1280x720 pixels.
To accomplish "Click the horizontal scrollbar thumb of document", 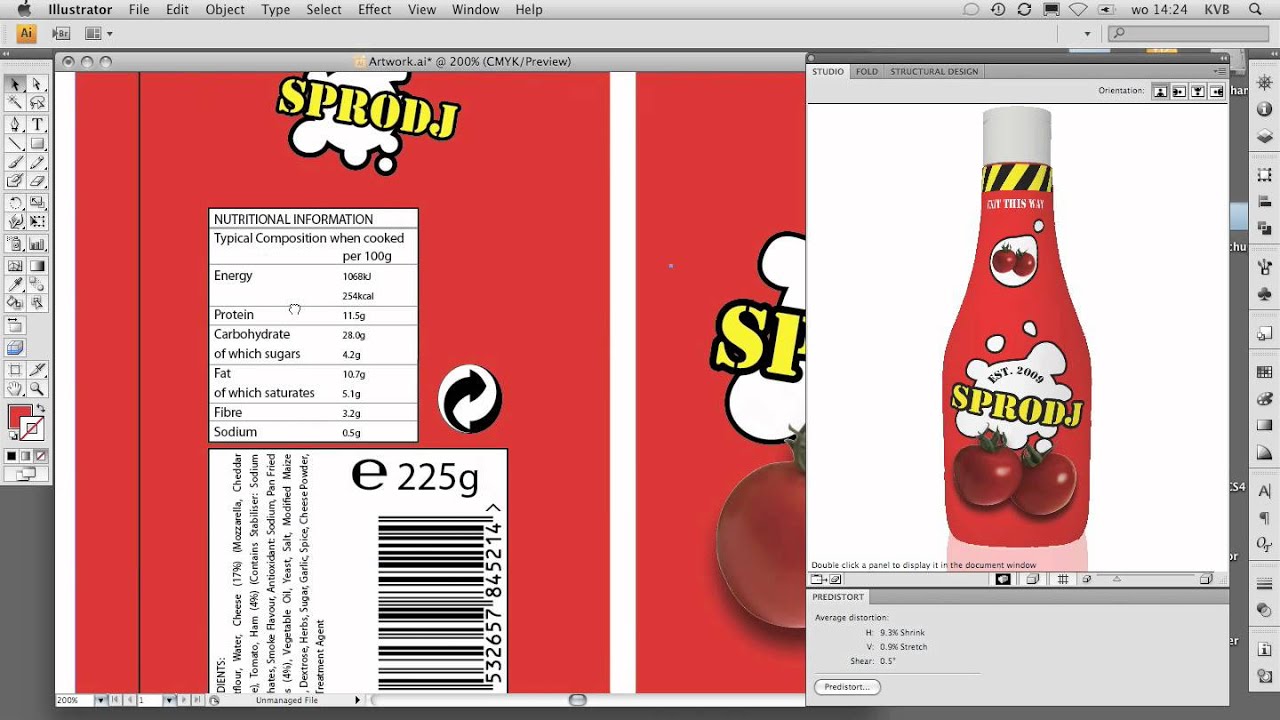I will pos(577,700).
